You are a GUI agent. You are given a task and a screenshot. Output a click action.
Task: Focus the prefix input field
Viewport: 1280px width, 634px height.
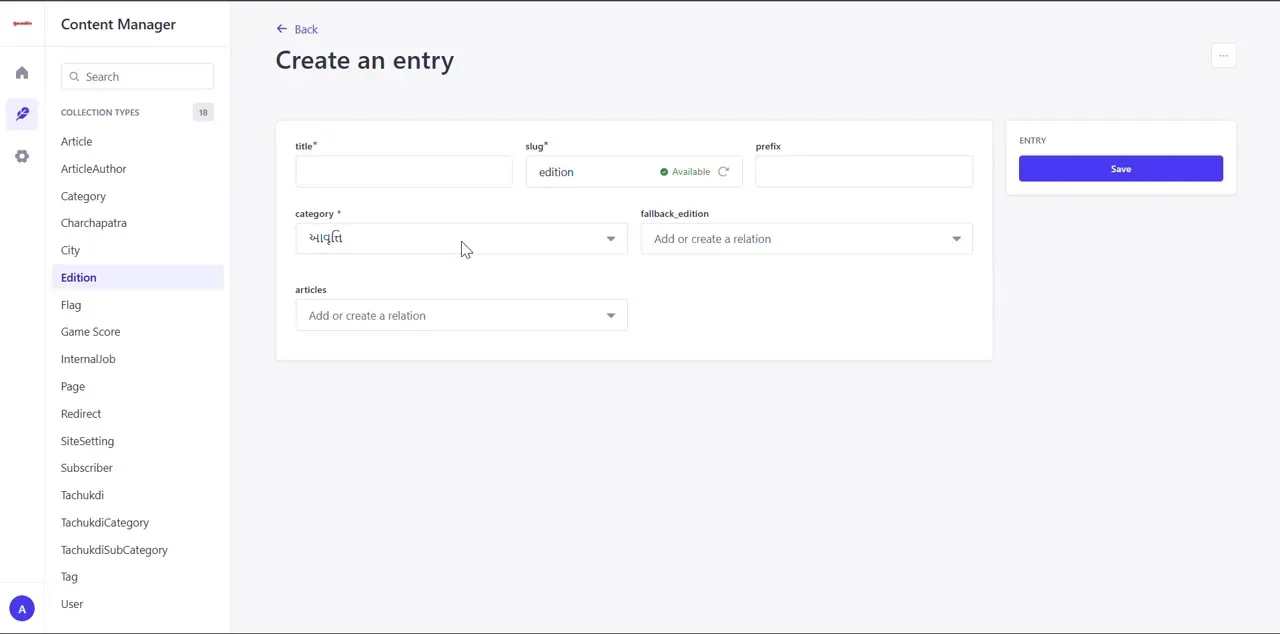point(863,172)
